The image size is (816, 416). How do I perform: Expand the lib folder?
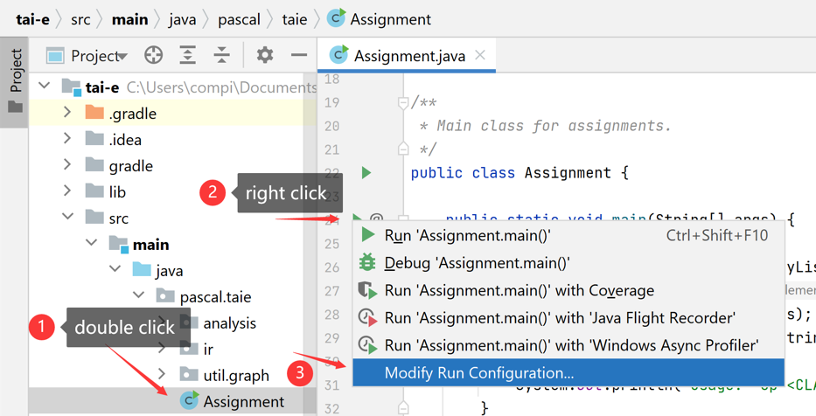click(67, 190)
